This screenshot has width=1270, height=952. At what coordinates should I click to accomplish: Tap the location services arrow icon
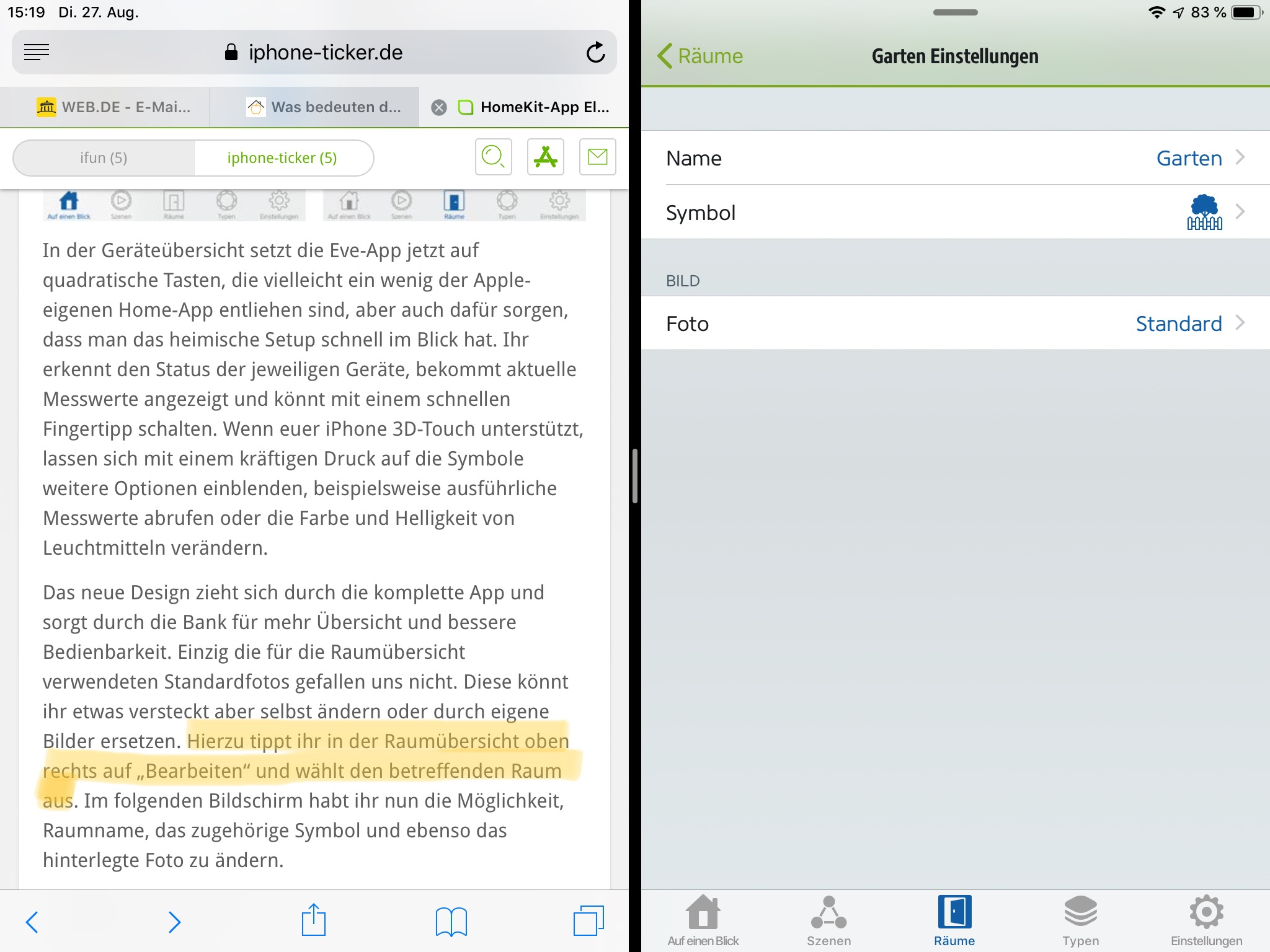(1178, 12)
